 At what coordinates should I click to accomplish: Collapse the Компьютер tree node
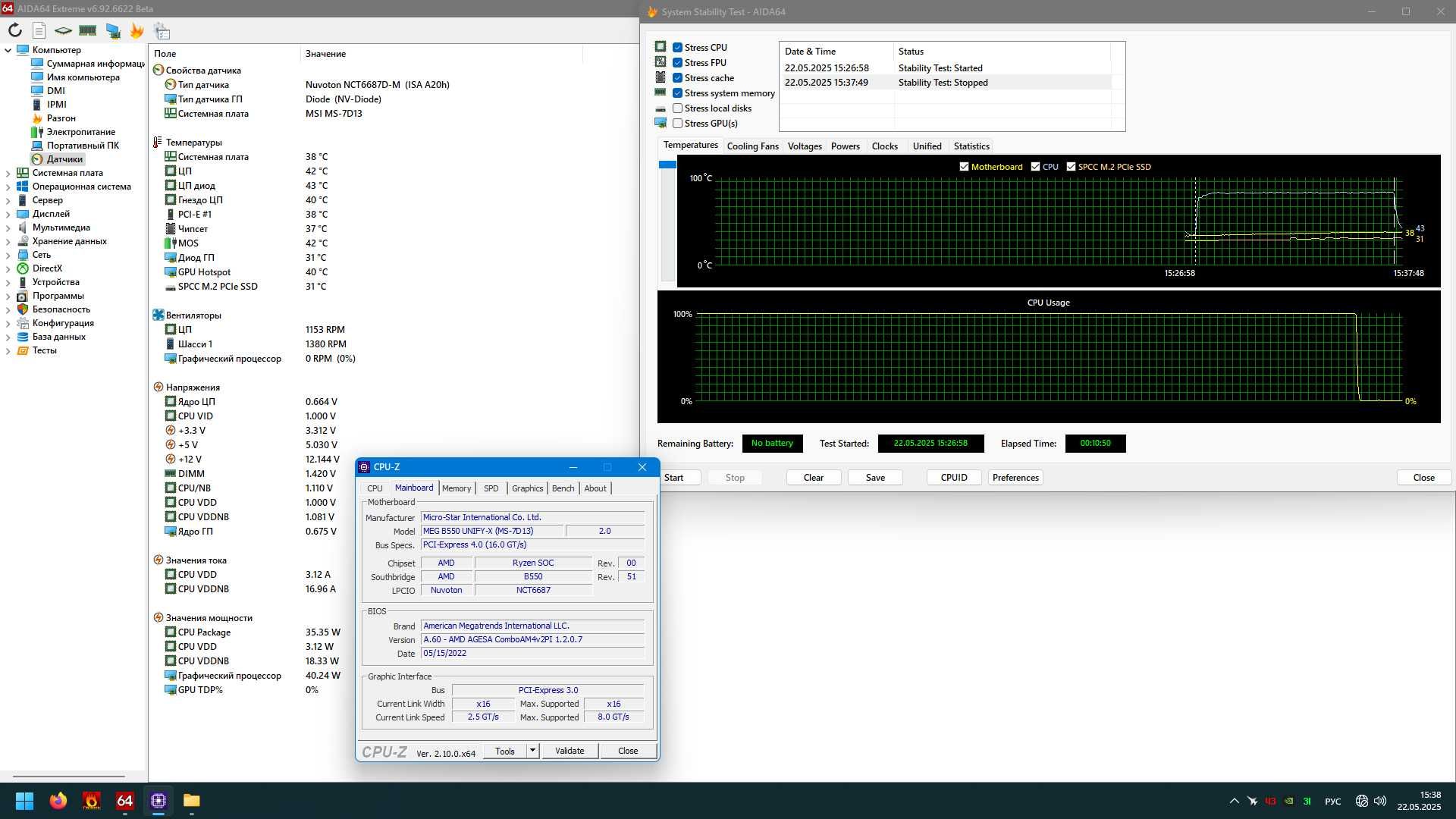(x=8, y=50)
